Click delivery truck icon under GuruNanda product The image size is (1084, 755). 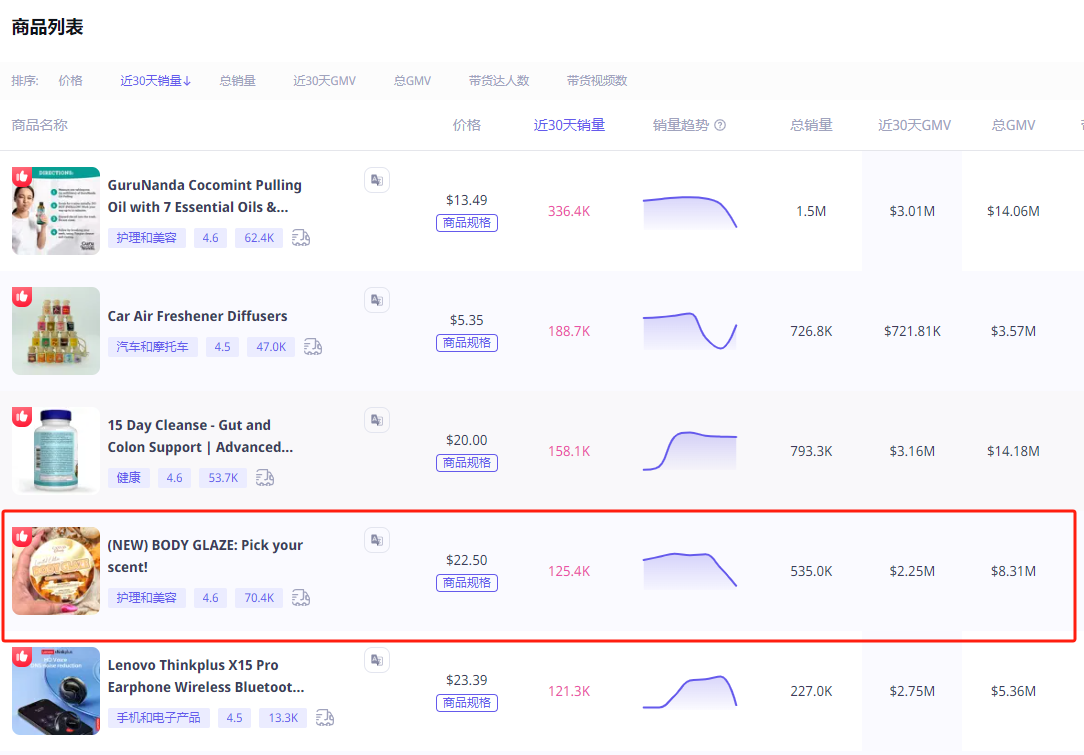[x=301, y=237]
